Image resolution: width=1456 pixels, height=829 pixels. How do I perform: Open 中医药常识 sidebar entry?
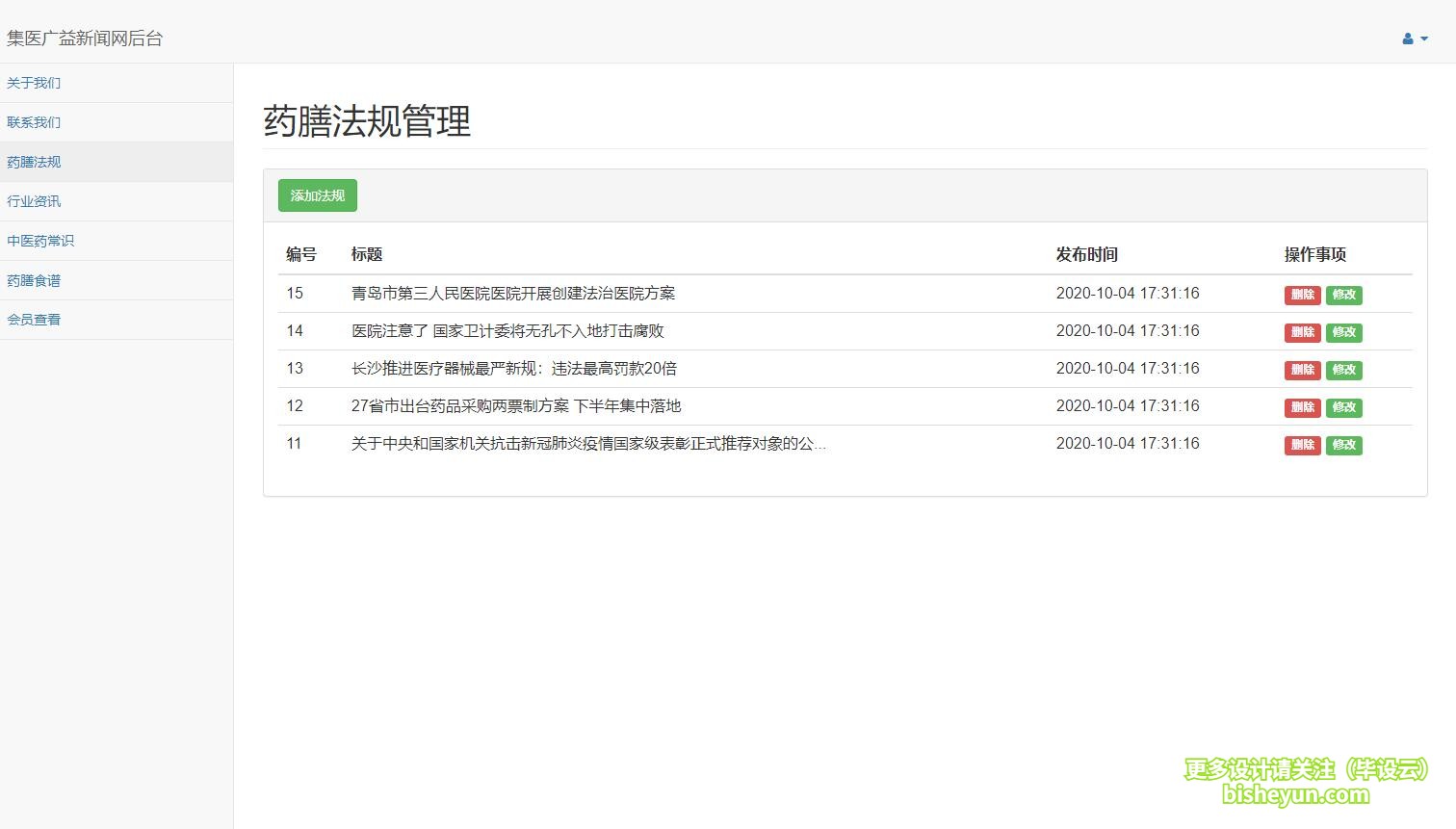tap(117, 241)
